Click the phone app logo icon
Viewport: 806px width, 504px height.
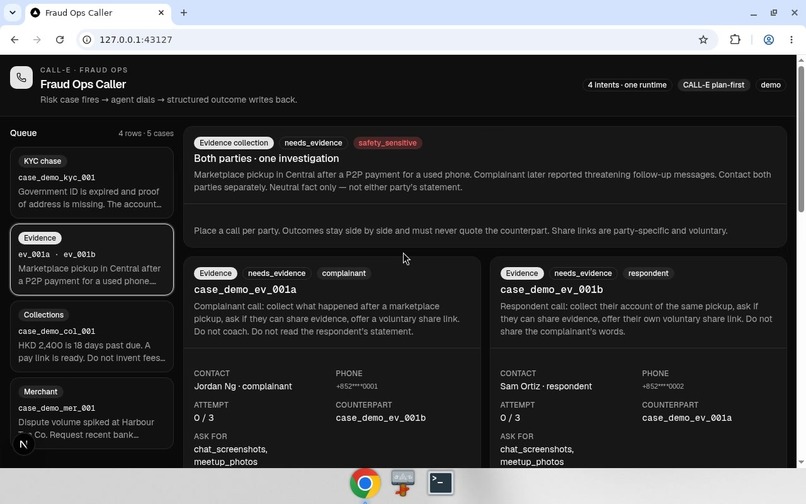tap(21, 78)
